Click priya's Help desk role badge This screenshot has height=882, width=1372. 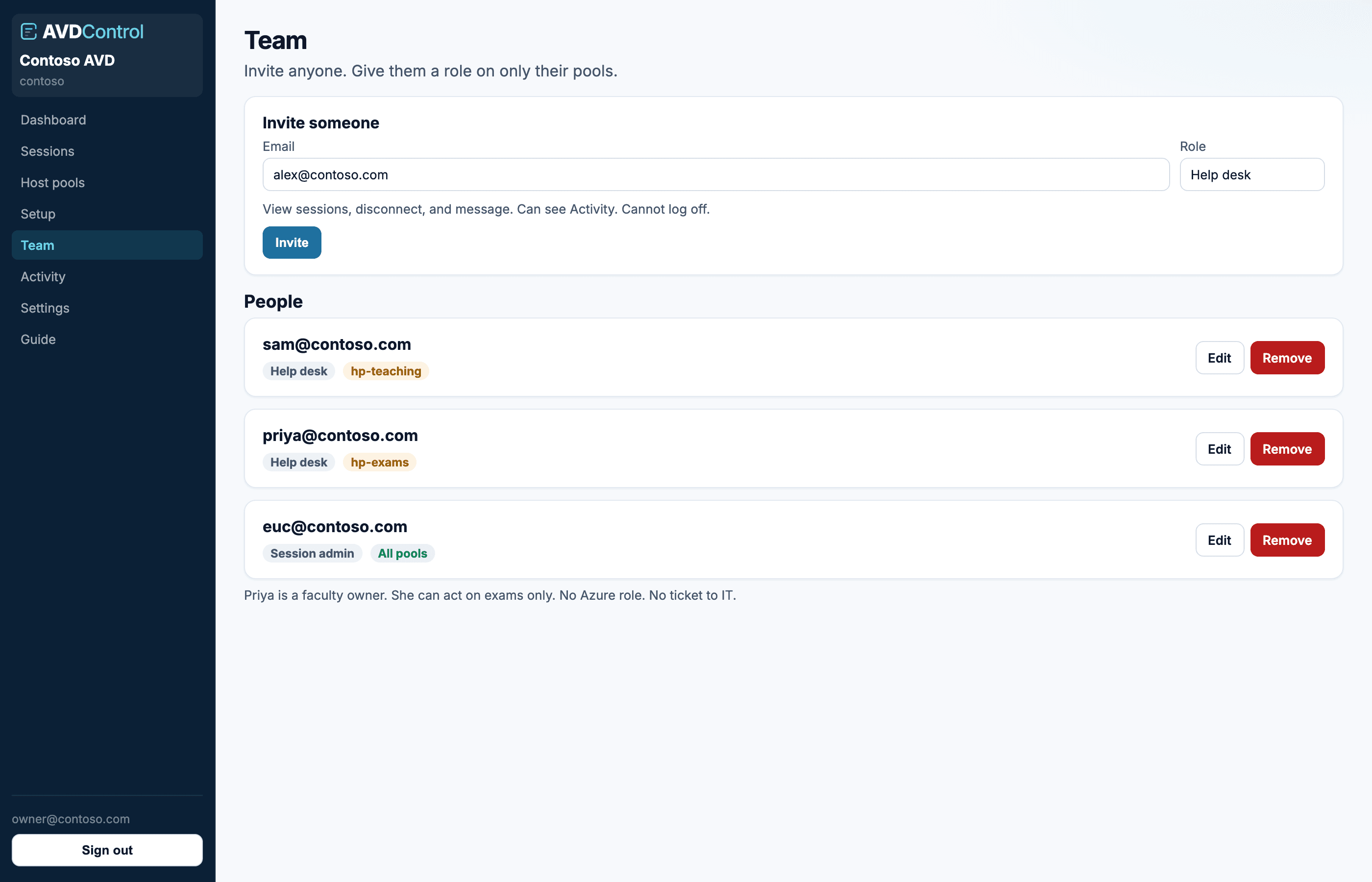(x=299, y=462)
